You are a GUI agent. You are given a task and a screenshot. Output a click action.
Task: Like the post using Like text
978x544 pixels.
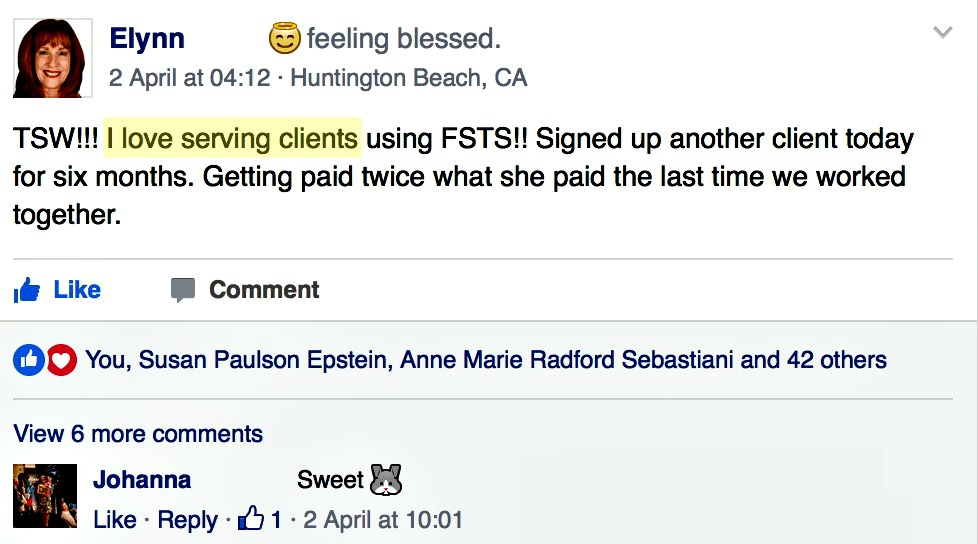pos(77,289)
